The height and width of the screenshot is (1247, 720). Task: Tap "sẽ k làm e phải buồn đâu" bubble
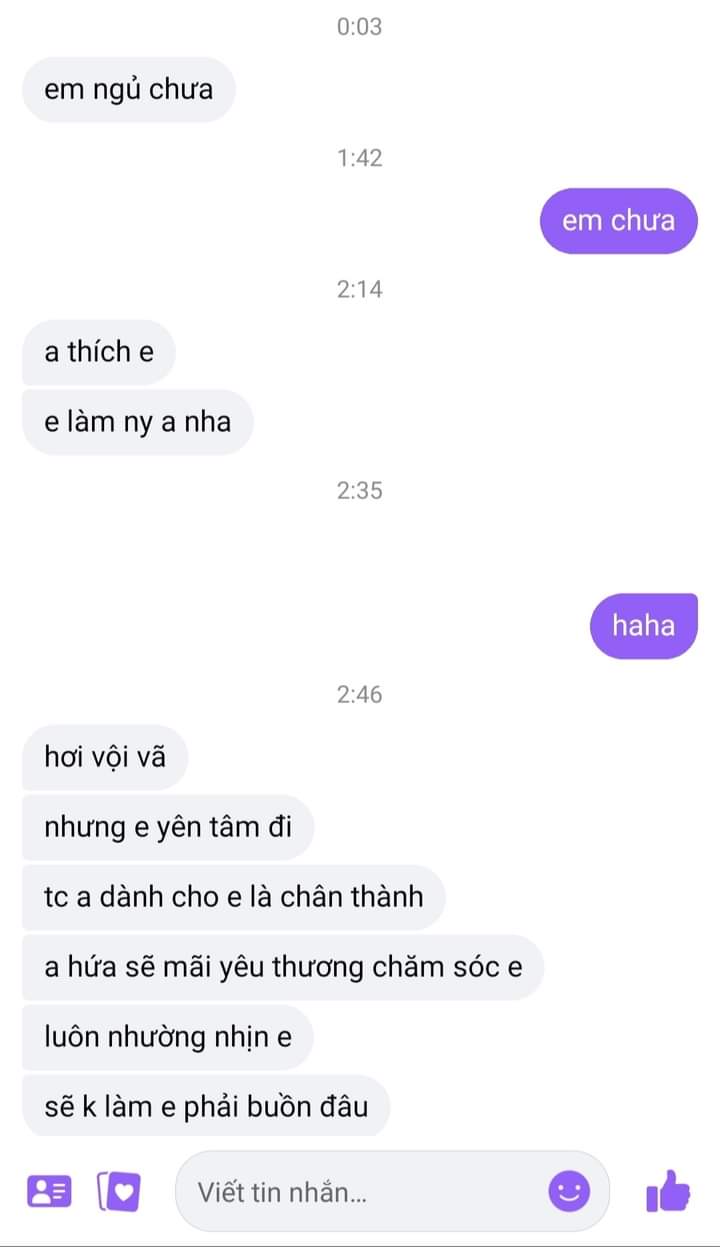pos(206,1106)
